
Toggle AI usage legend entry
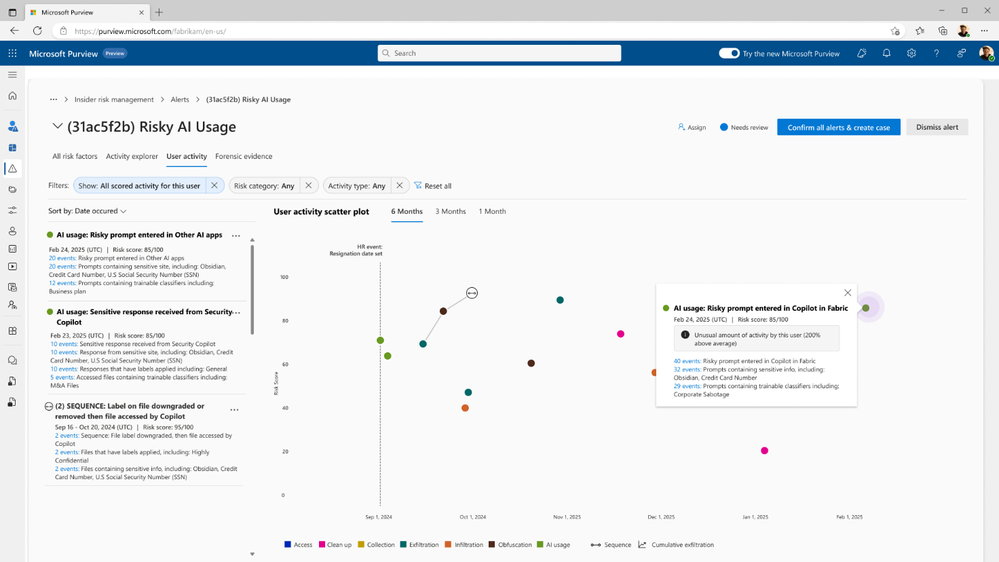point(554,545)
